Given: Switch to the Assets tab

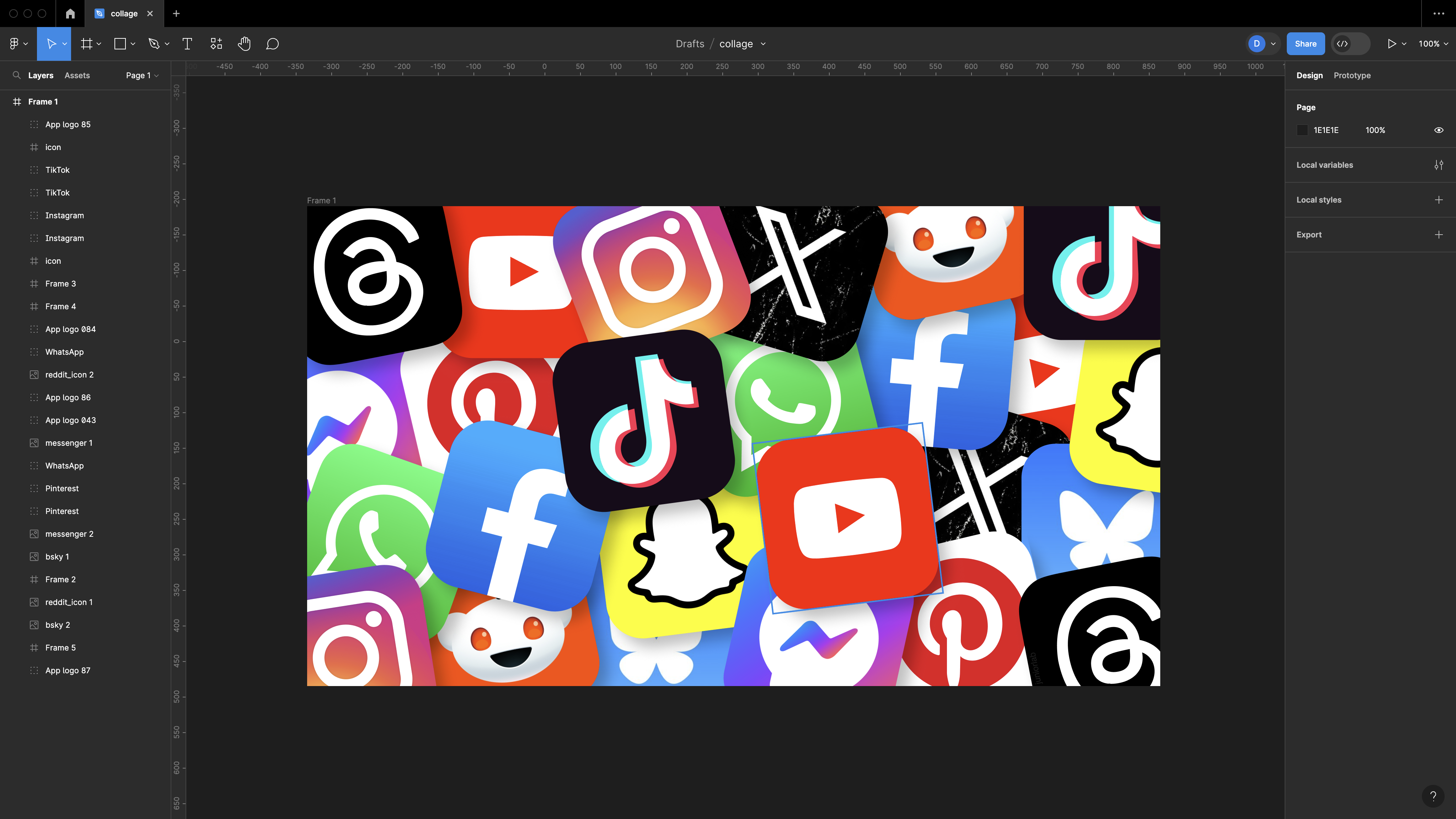Looking at the screenshot, I should coord(77,75).
